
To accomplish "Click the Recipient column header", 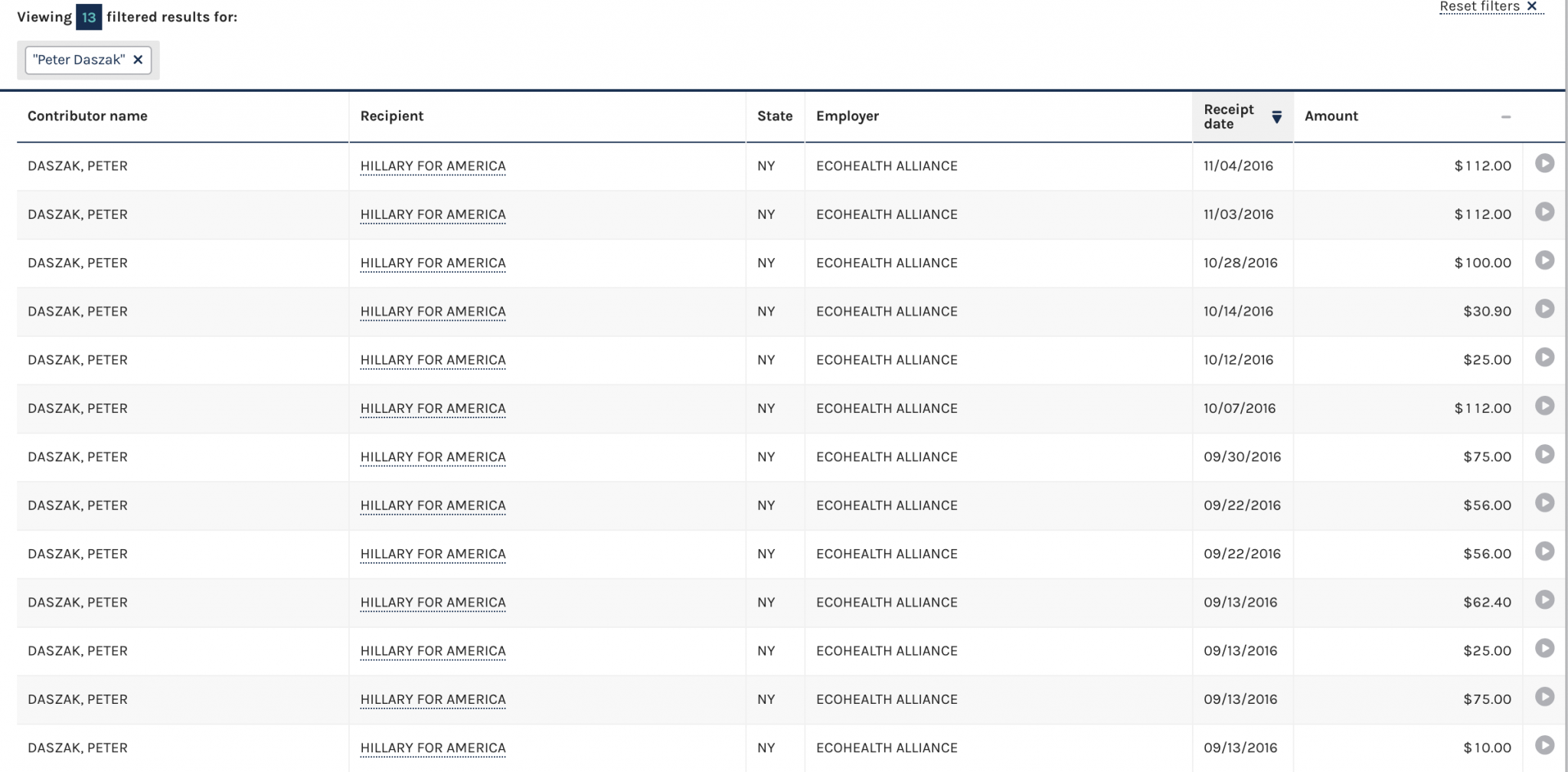I will tap(391, 116).
